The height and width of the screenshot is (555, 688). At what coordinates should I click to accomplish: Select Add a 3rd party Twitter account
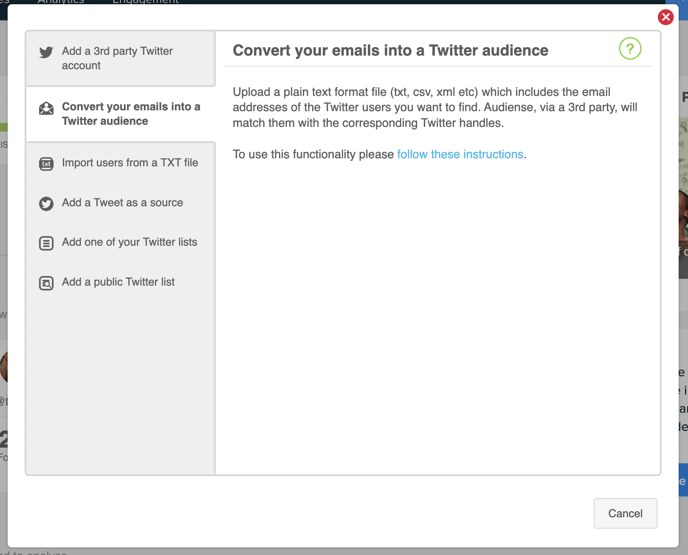coord(120,58)
